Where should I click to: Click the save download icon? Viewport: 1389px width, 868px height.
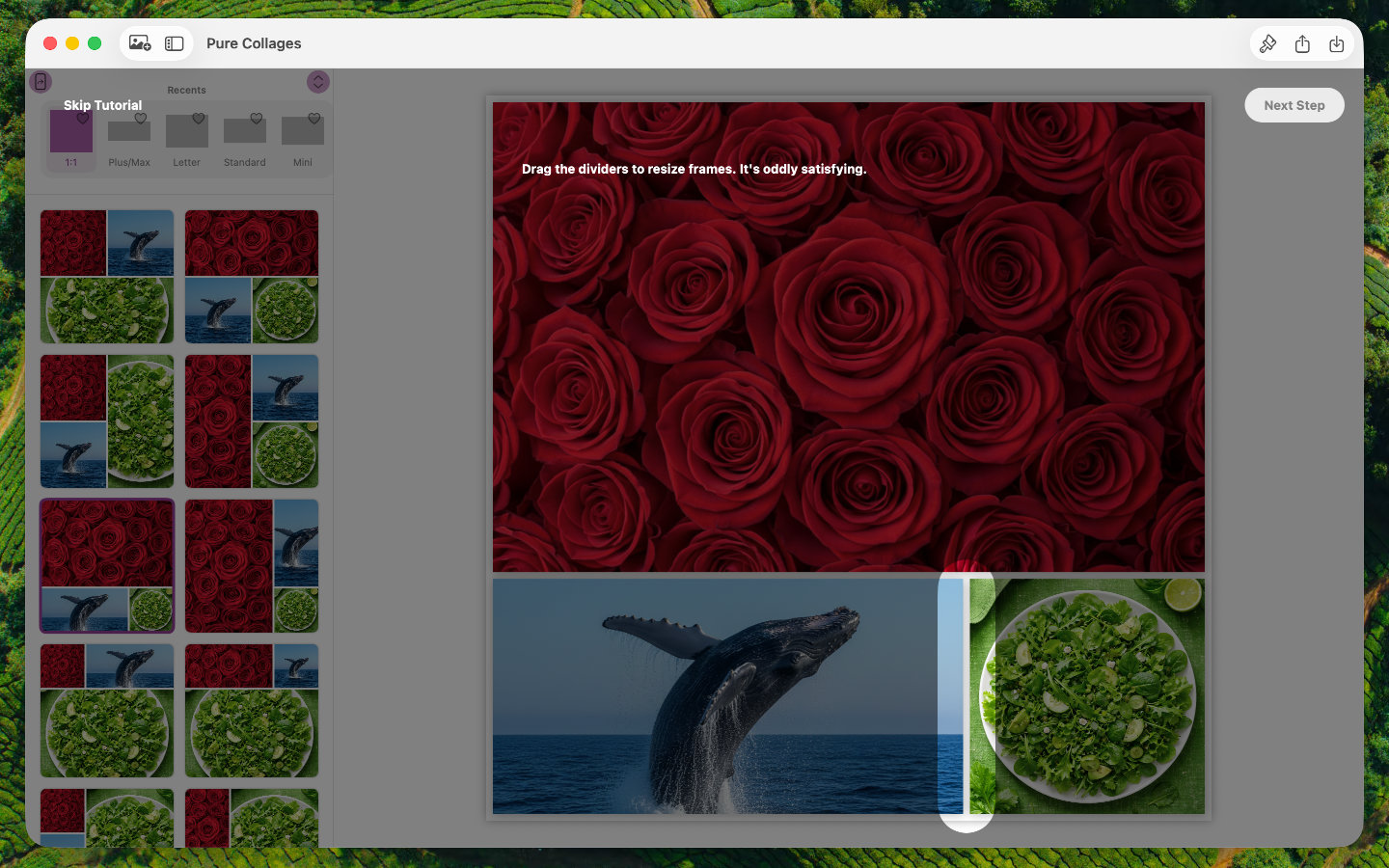click(1337, 43)
